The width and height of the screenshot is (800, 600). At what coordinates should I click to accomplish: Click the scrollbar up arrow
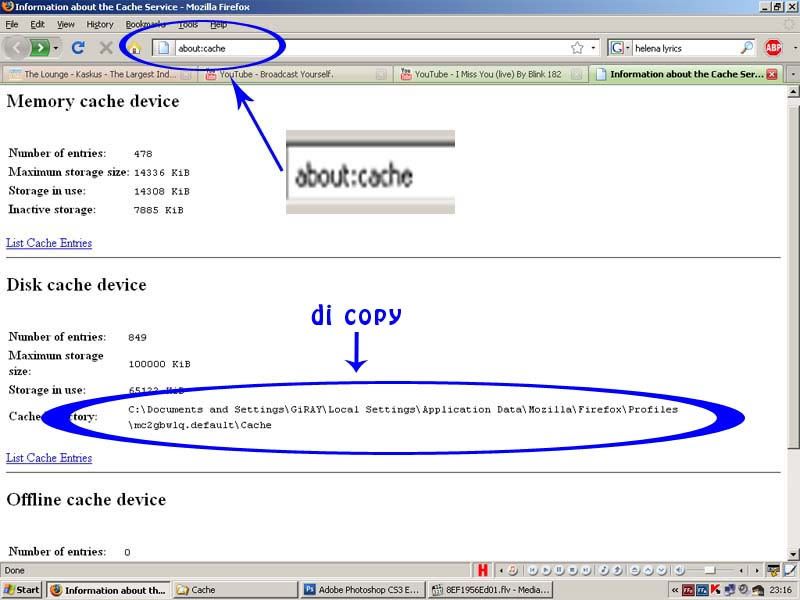tap(793, 92)
